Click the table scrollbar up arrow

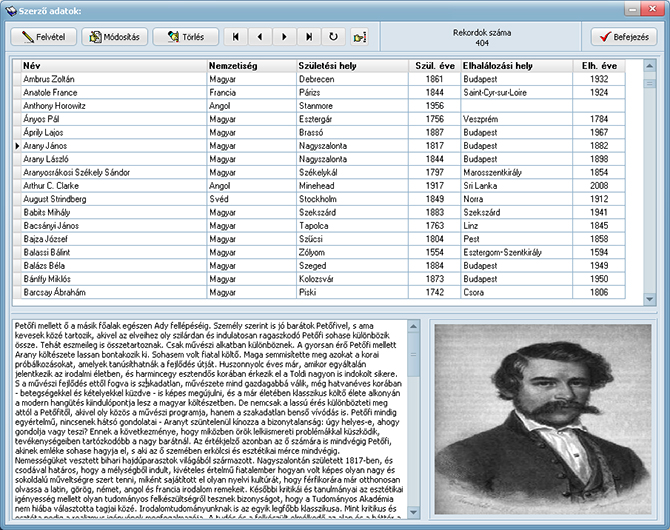pyautogui.click(x=649, y=66)
